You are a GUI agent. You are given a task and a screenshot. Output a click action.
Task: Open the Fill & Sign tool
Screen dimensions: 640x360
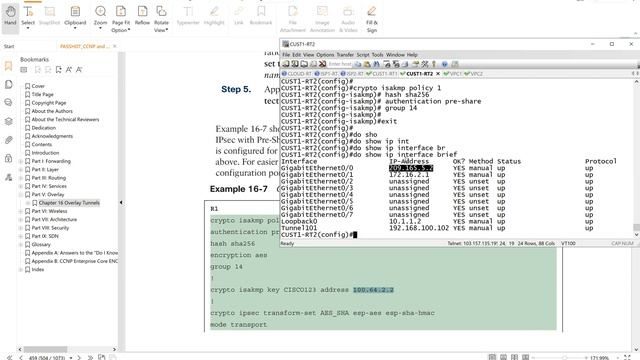pos(371,18)
